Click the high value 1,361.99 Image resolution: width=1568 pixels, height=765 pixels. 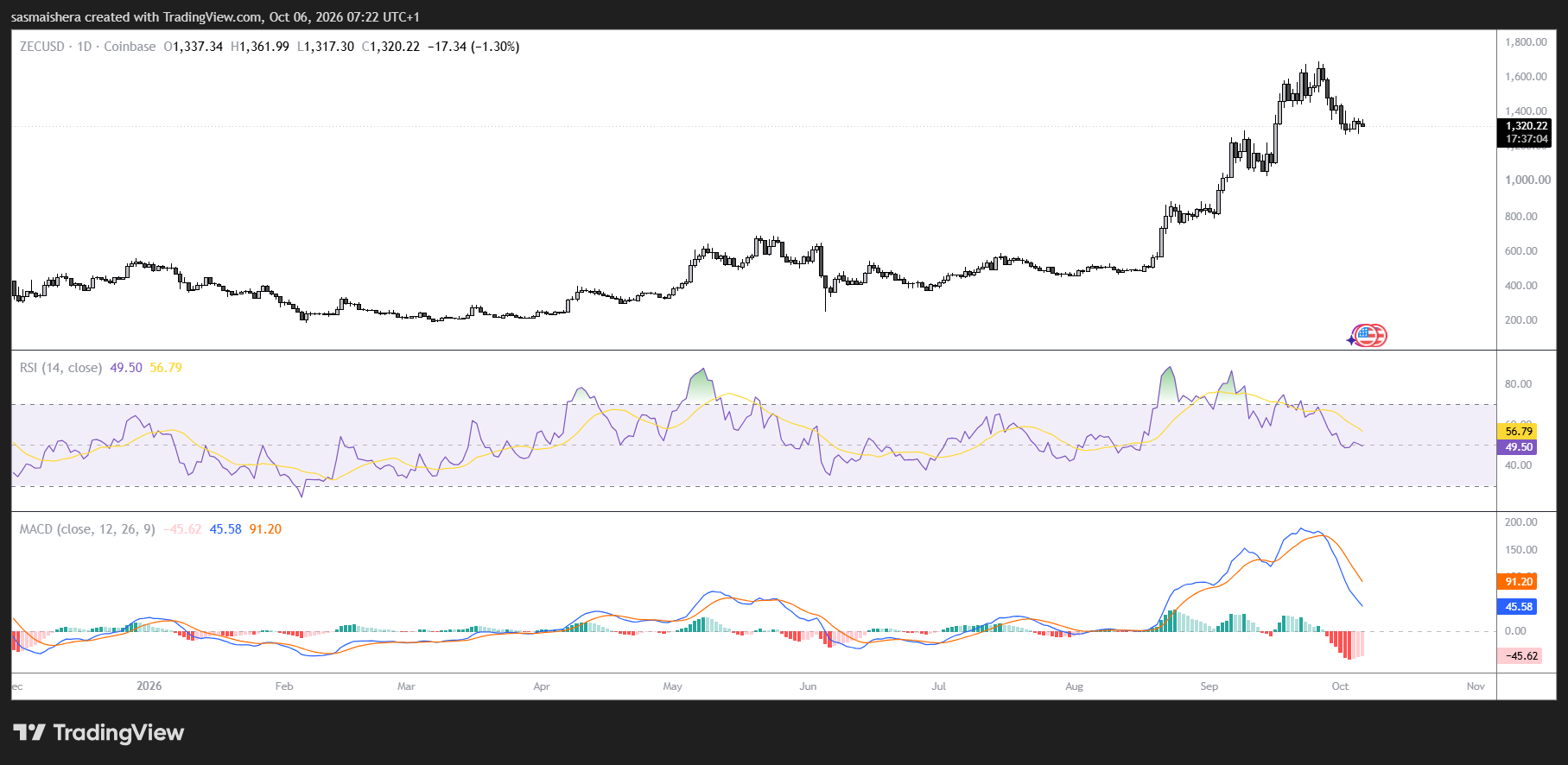[264, 47]
